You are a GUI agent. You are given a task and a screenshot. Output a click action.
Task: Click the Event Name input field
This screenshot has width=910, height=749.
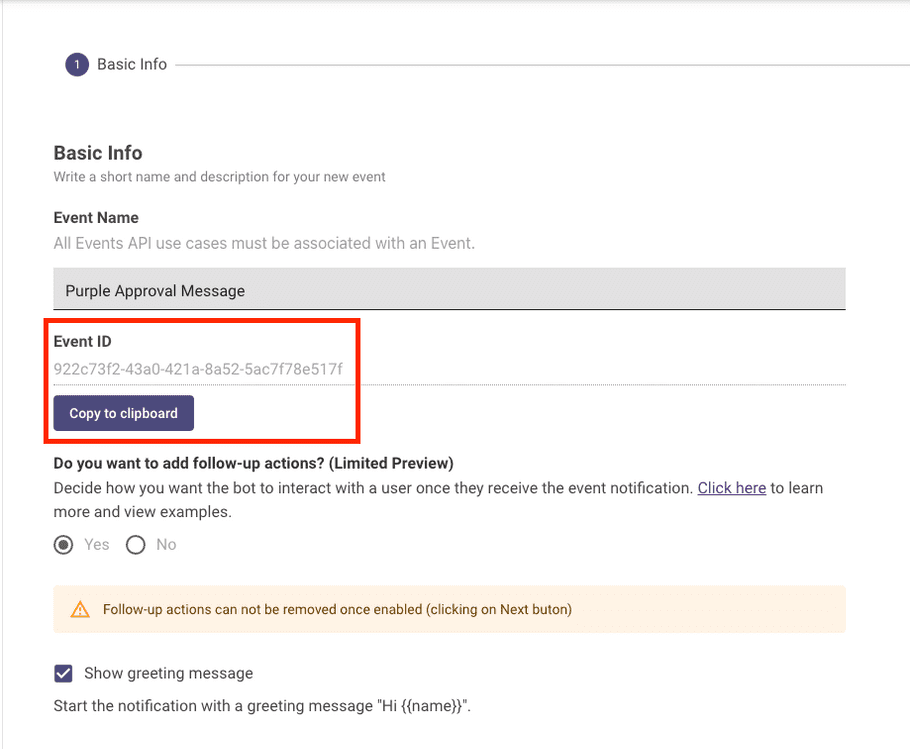click(x=449, y=289)
